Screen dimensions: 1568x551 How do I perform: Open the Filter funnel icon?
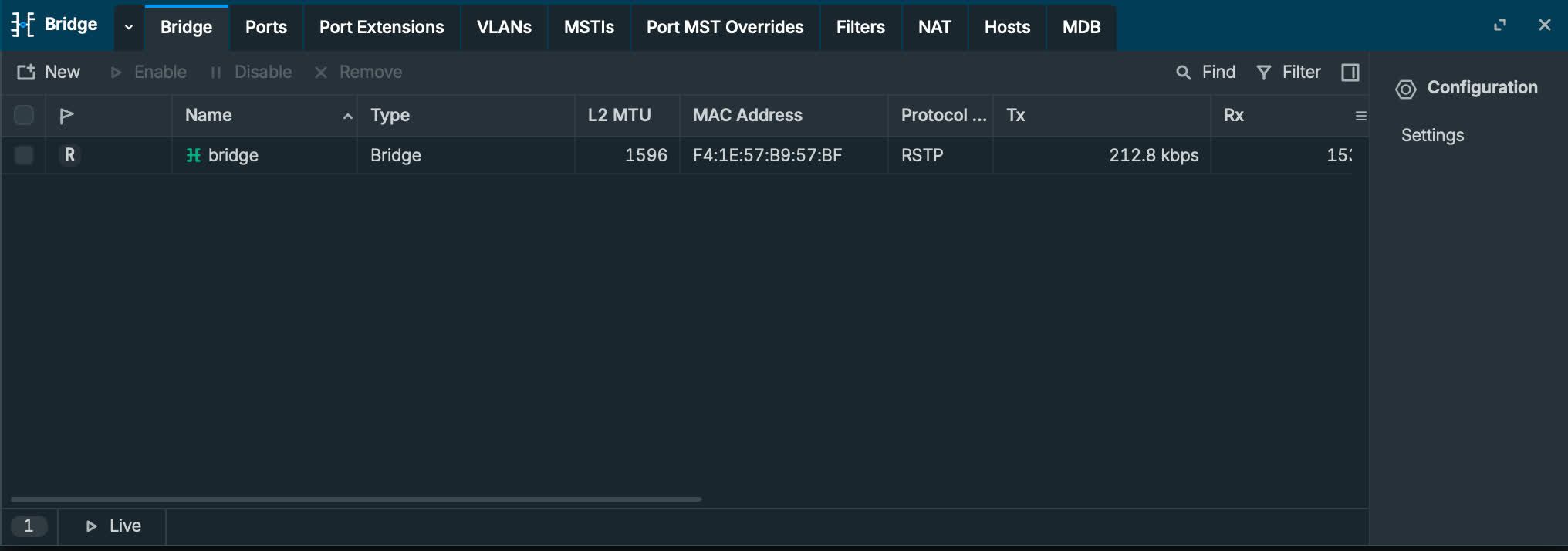tap(1264, 73)
